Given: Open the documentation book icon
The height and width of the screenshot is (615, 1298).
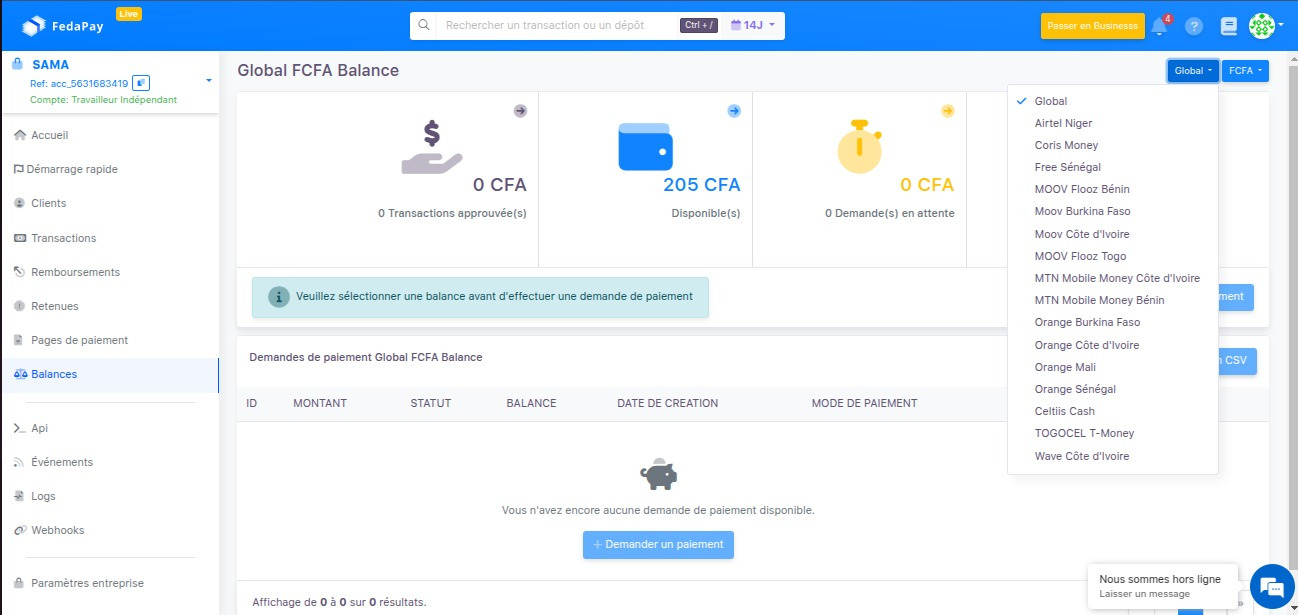Looking at the screenshot, I should click(x=1228, y=26).
